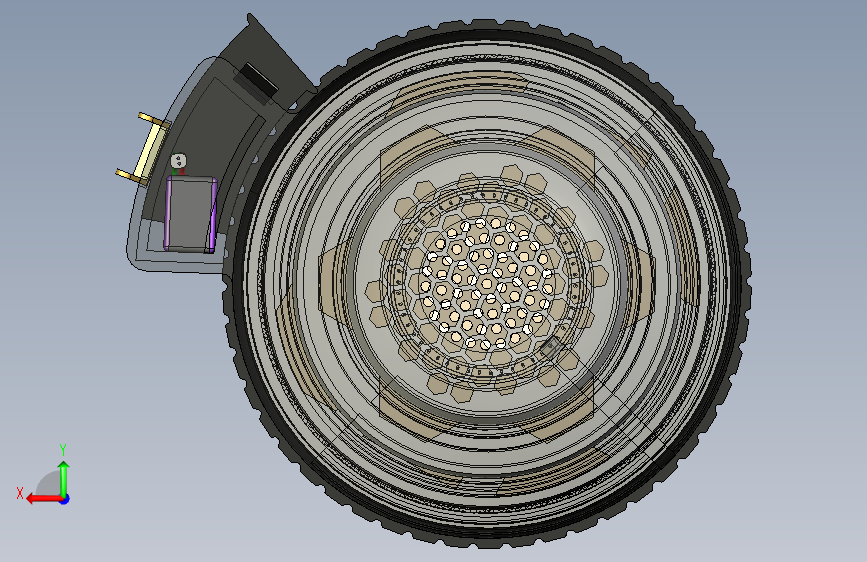Image resolution: width=867 pixels, height=562 pixels.
Task: Select the central perforated honeycomb grille
Action: [487, 285]
